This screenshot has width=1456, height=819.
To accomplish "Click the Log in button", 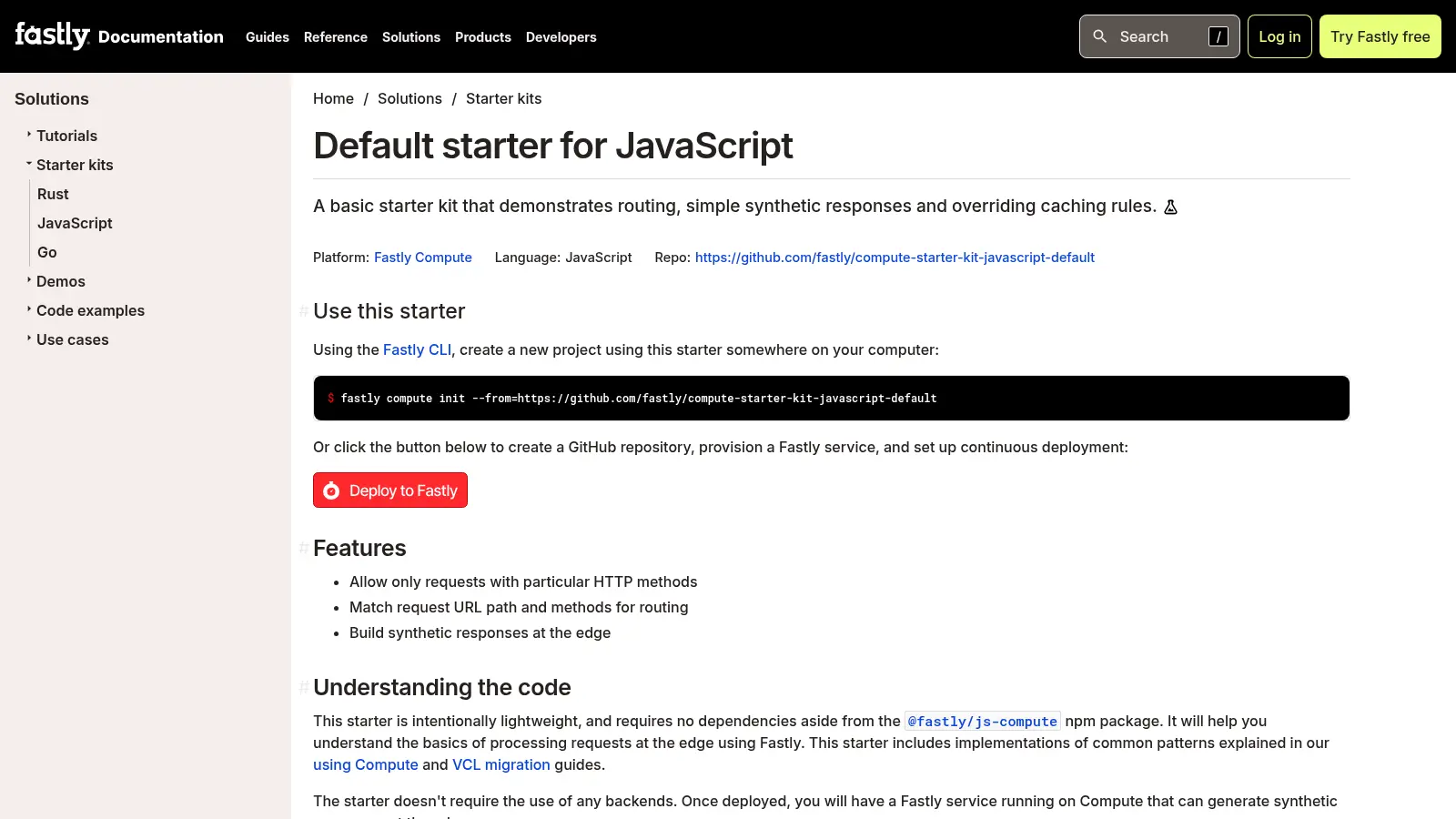I will point(1279,36).
